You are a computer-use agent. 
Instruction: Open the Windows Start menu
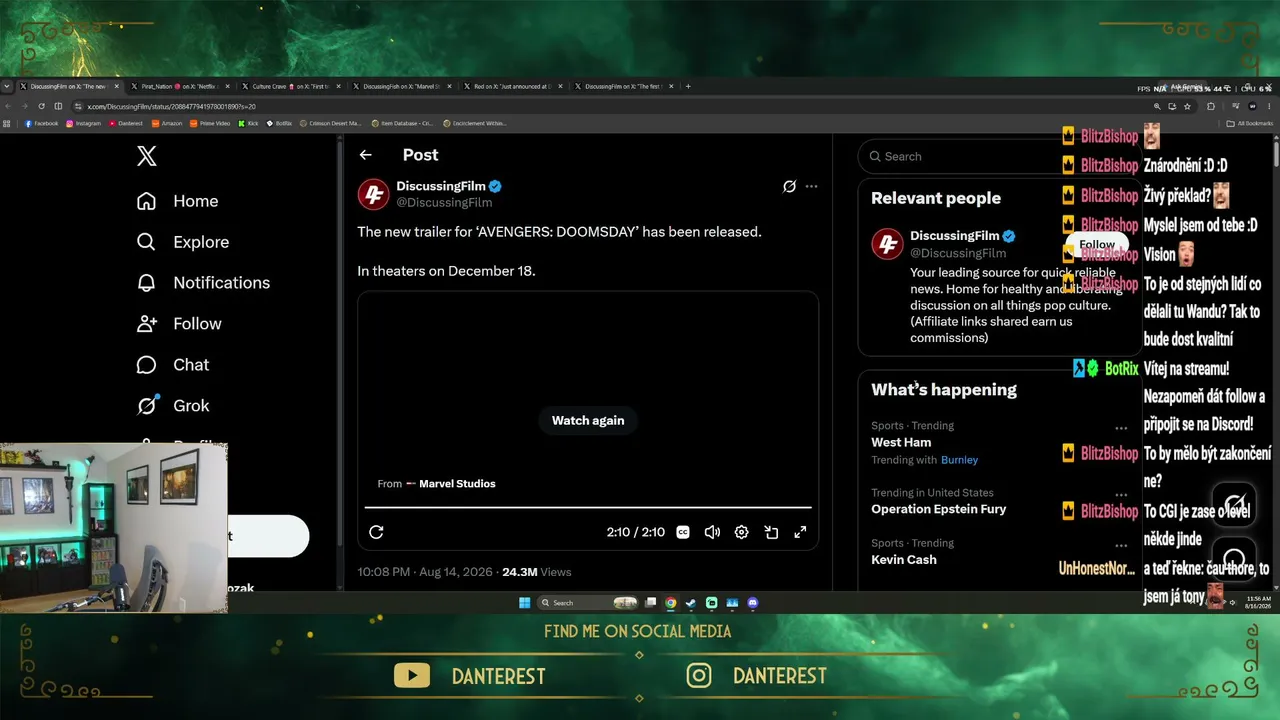tap(524, 603)
